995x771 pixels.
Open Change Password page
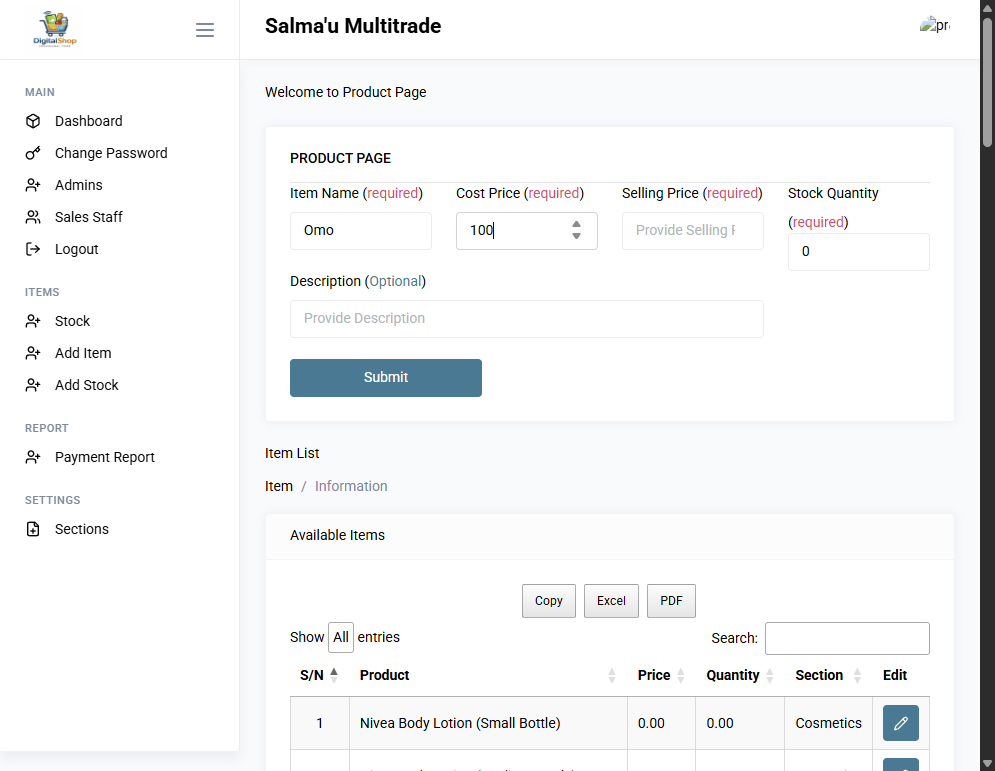[111, 153]
